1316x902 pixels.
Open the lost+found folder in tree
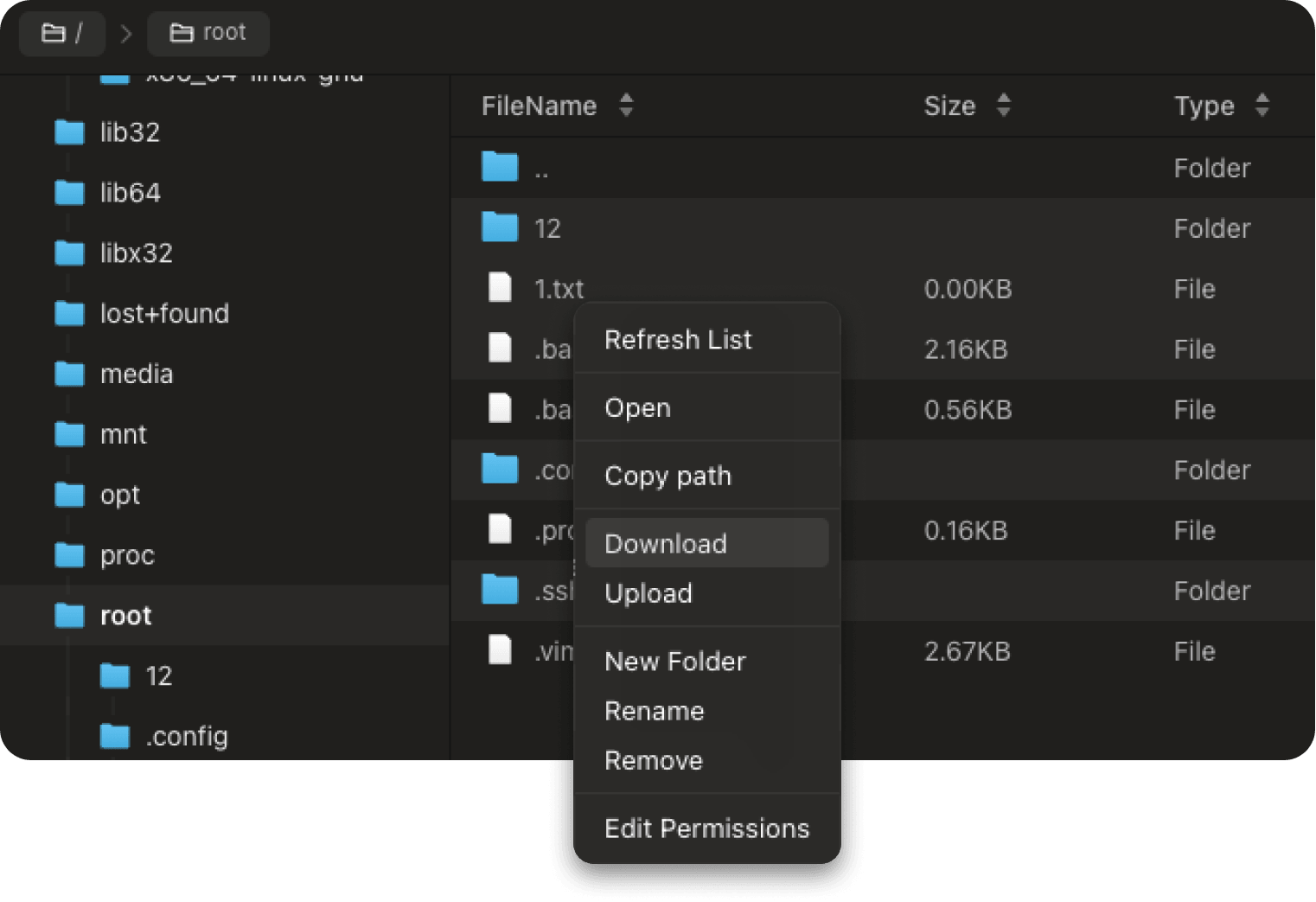coord(164,313)
